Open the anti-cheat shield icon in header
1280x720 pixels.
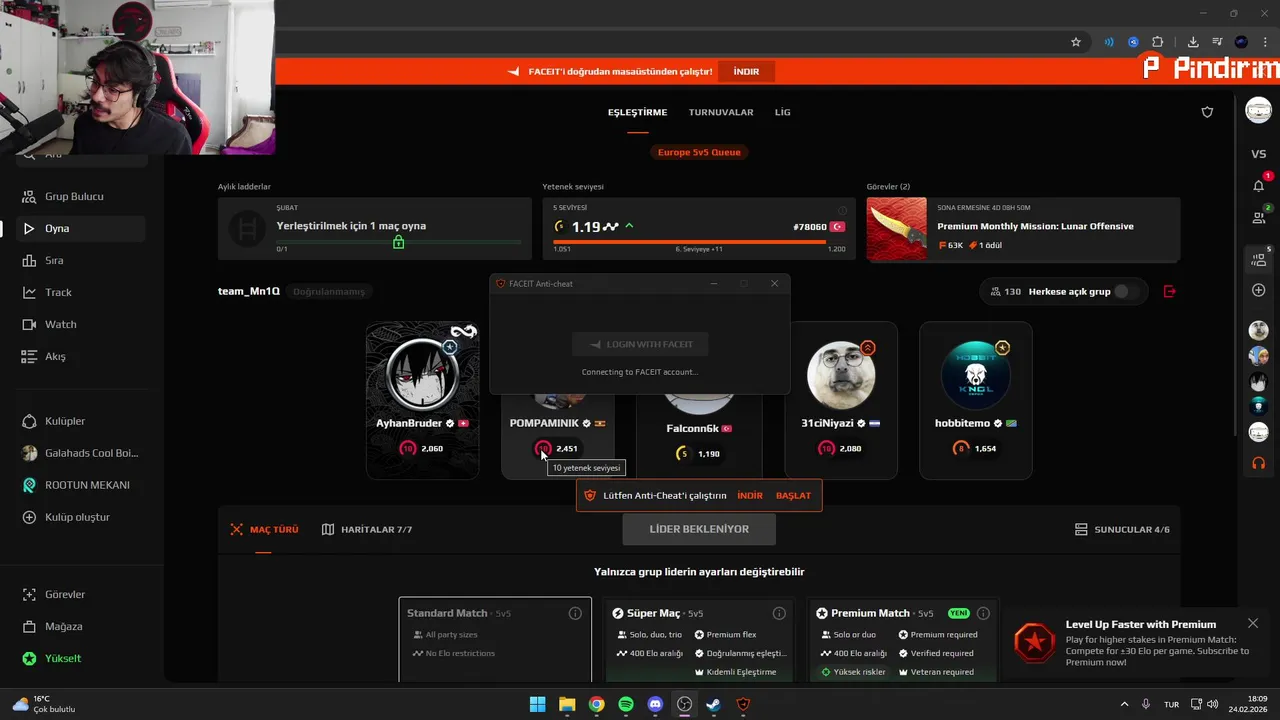(x=1207, y=112)
